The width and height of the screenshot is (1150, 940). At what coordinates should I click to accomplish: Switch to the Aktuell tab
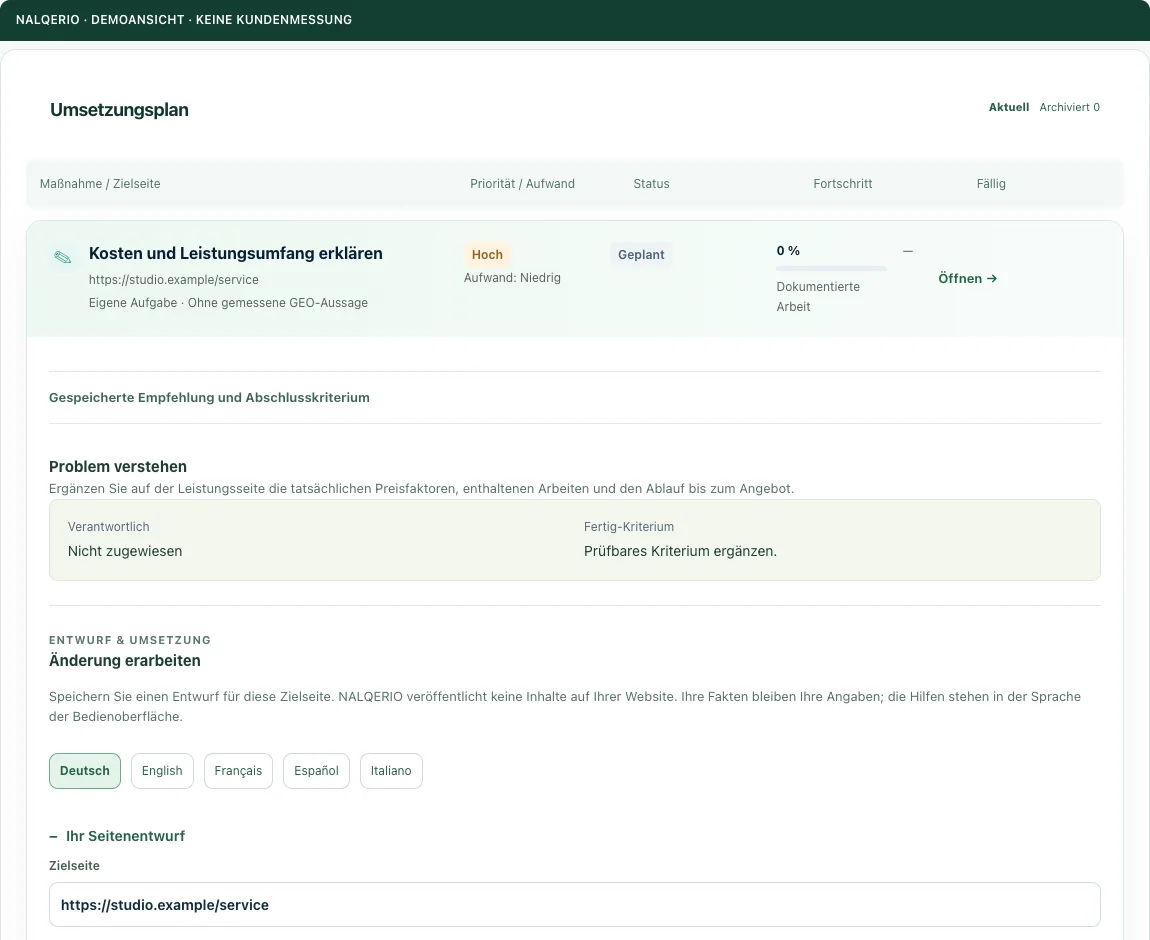coord(1008,107)
